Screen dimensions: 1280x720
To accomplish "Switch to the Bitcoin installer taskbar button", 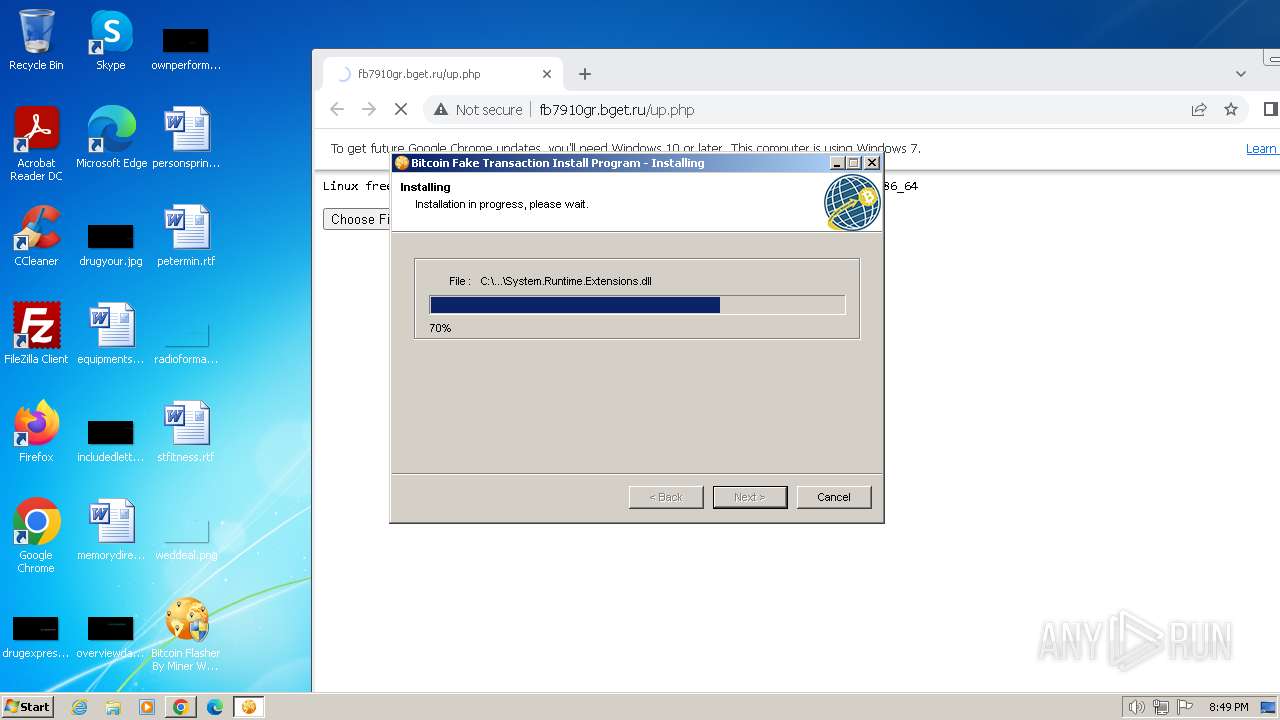I will pos(248,707).
